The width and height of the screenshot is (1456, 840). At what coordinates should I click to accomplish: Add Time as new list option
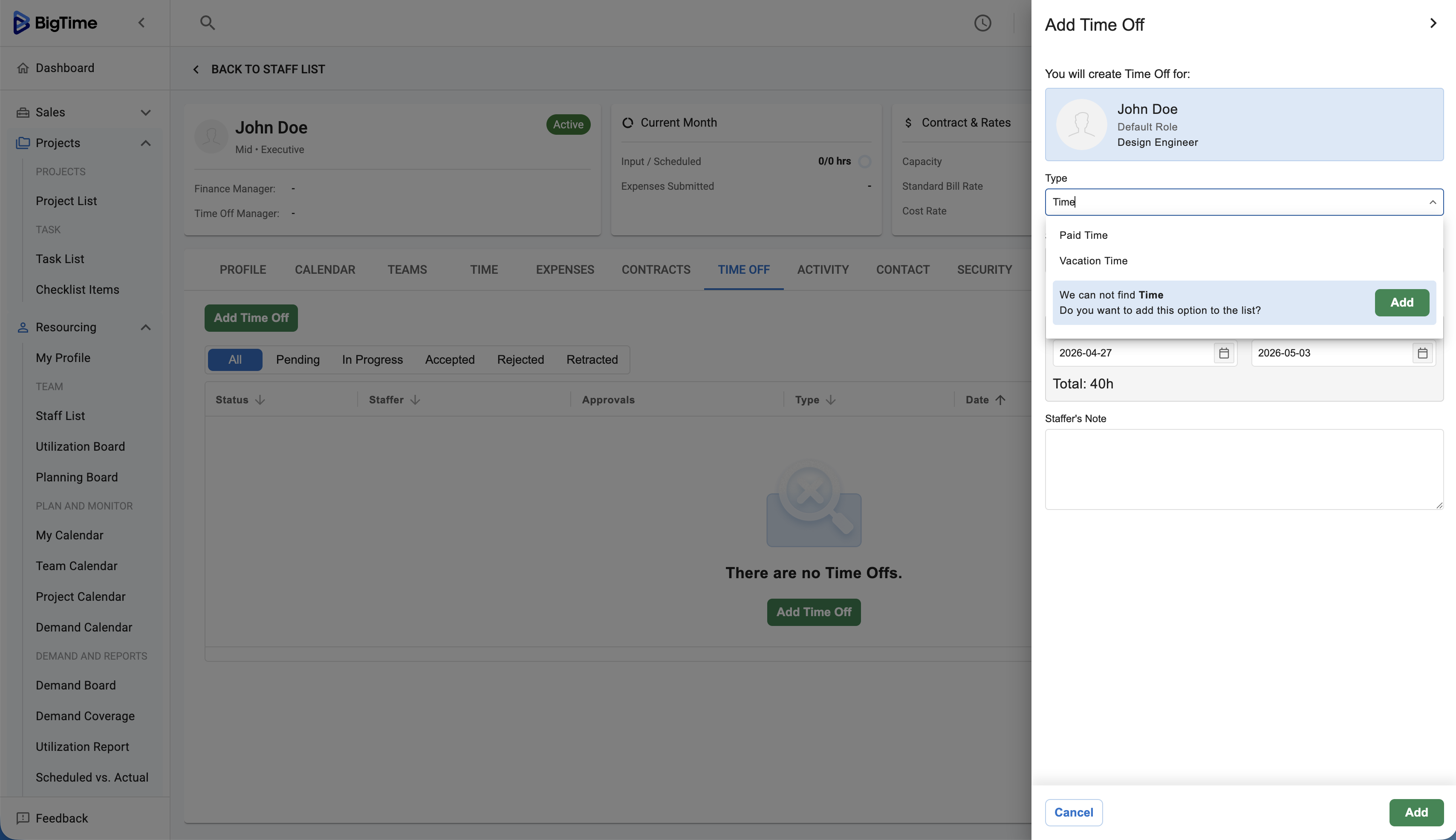coord(1401,302)
